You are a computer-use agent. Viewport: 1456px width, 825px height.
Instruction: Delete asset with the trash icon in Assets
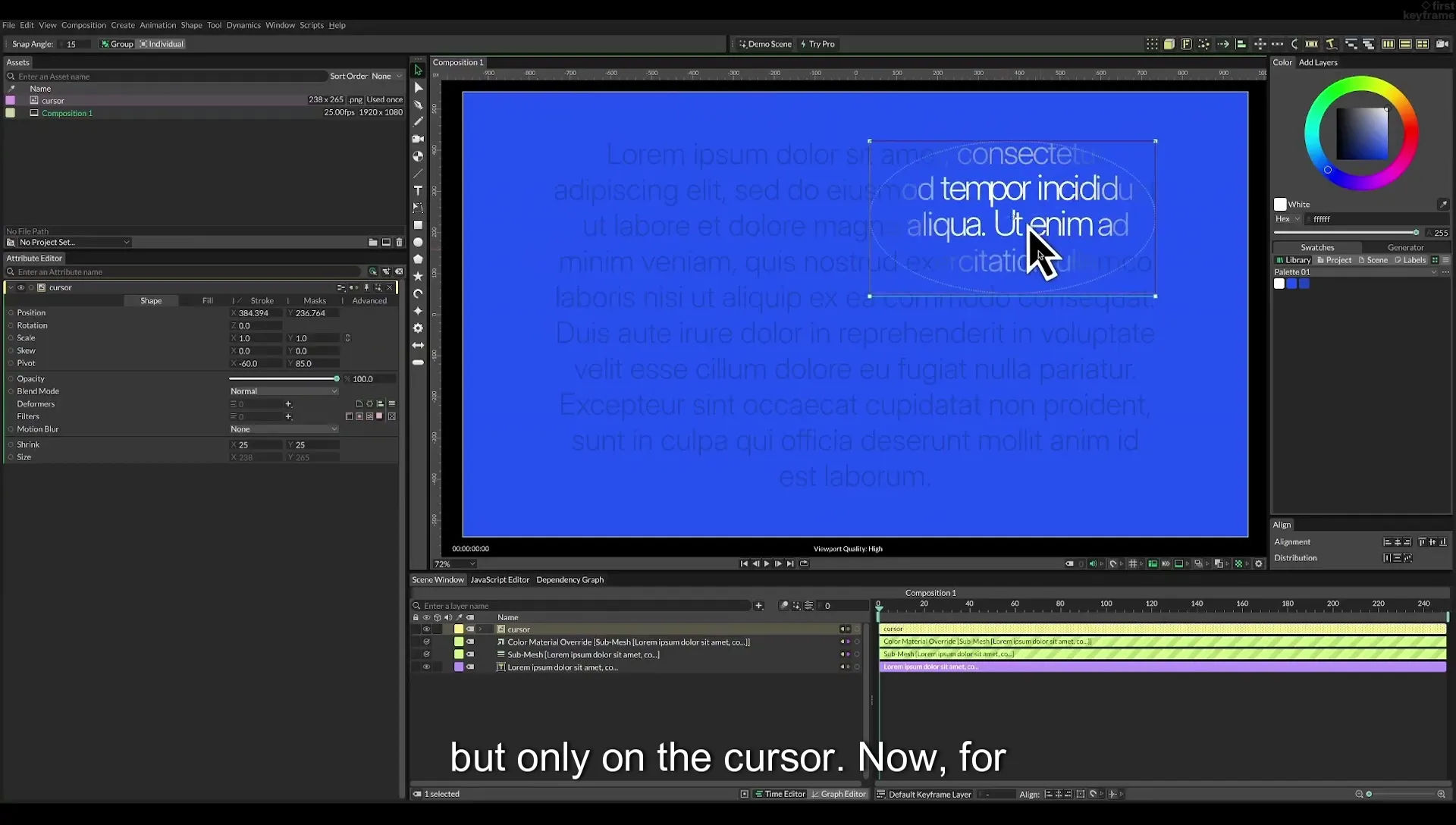click(400, 243)
